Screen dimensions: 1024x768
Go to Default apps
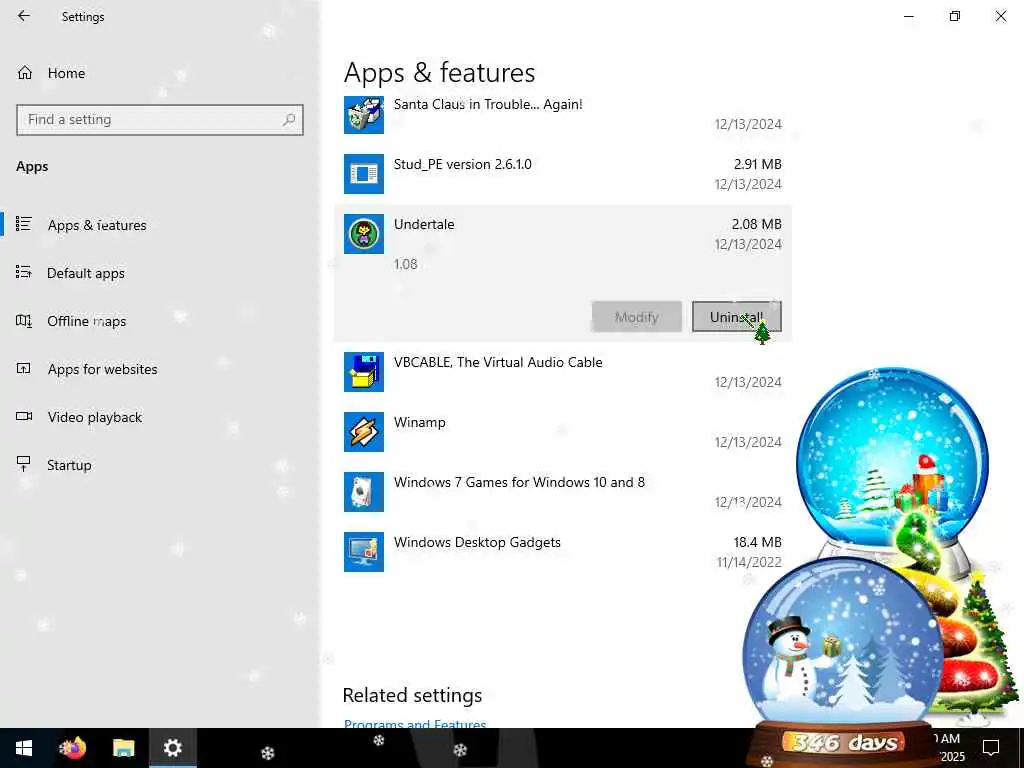[x=86, y=273]
